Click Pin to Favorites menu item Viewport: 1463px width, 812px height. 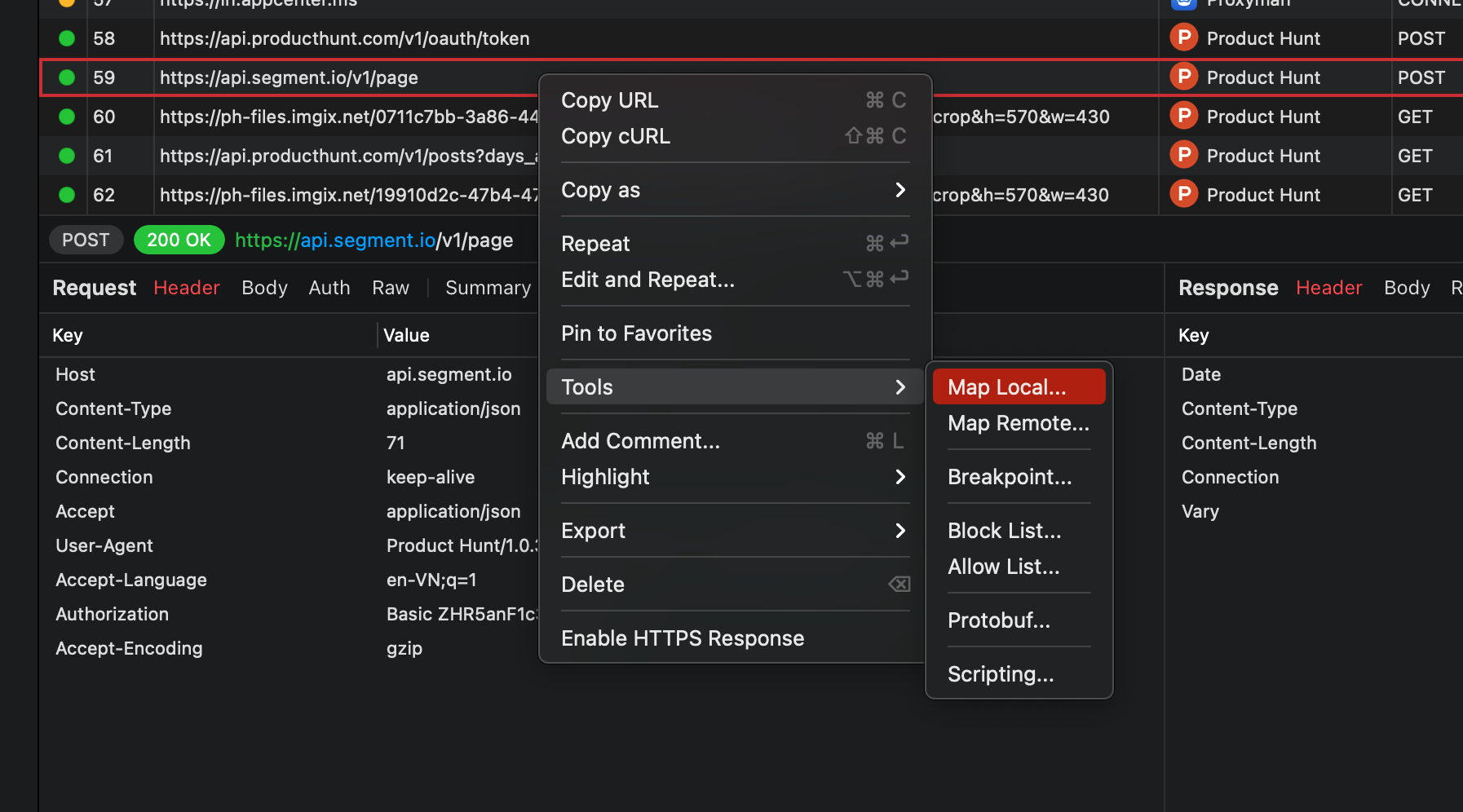[735, 333]
